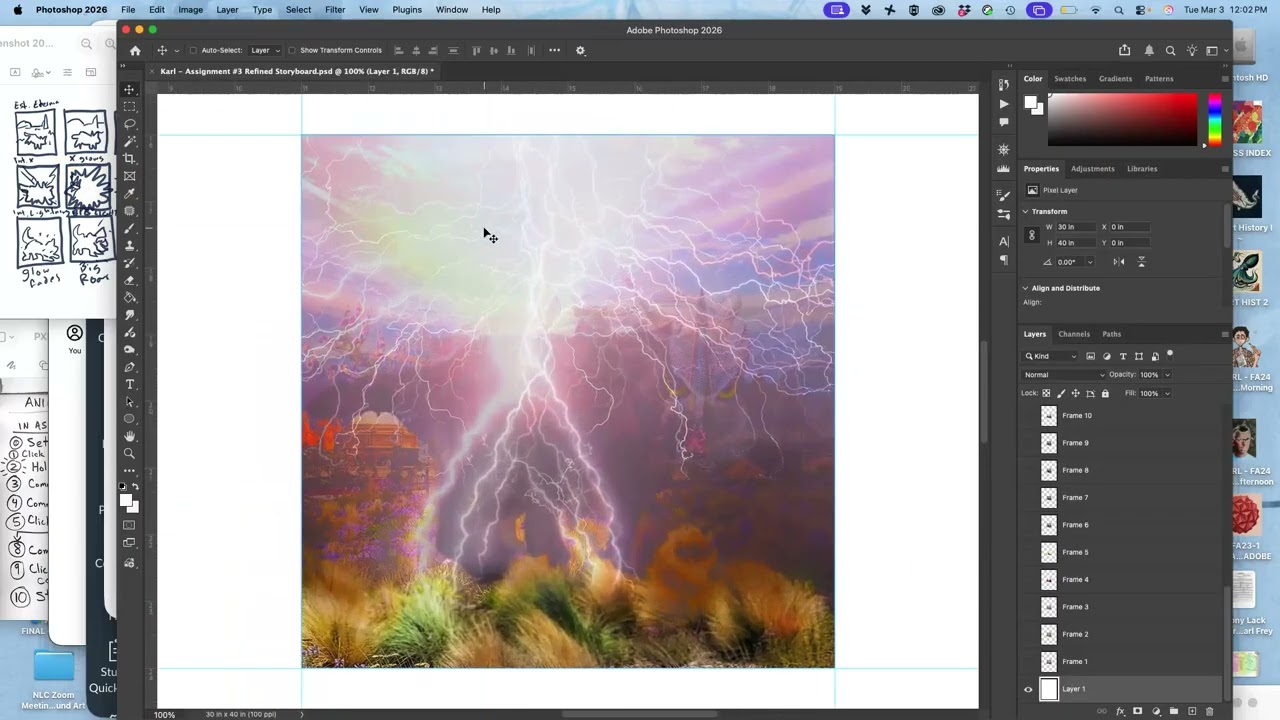The width and height of the screenshot is (1280, 720).
Task: Open Search with magnifier in Photoshop header
Action: click(x=1170, y=50)
